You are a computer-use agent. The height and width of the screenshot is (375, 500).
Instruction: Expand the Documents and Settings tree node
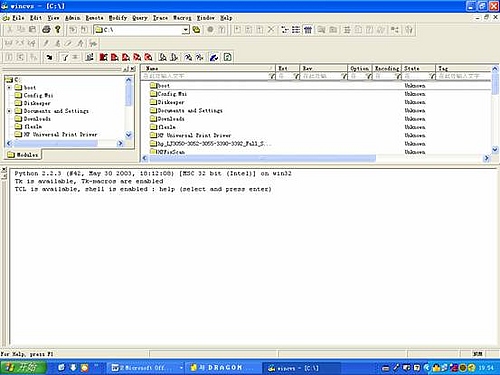point(9,111)
